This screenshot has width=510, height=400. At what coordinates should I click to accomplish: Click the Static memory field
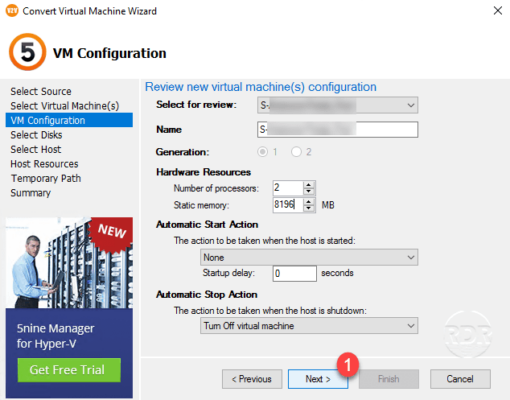[x=288, y=204]
